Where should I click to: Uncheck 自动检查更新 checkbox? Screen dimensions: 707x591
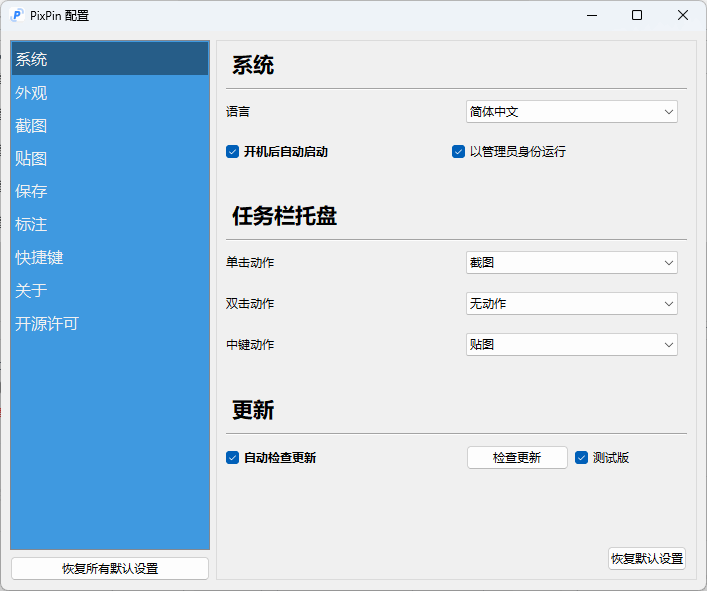(233, 458)
